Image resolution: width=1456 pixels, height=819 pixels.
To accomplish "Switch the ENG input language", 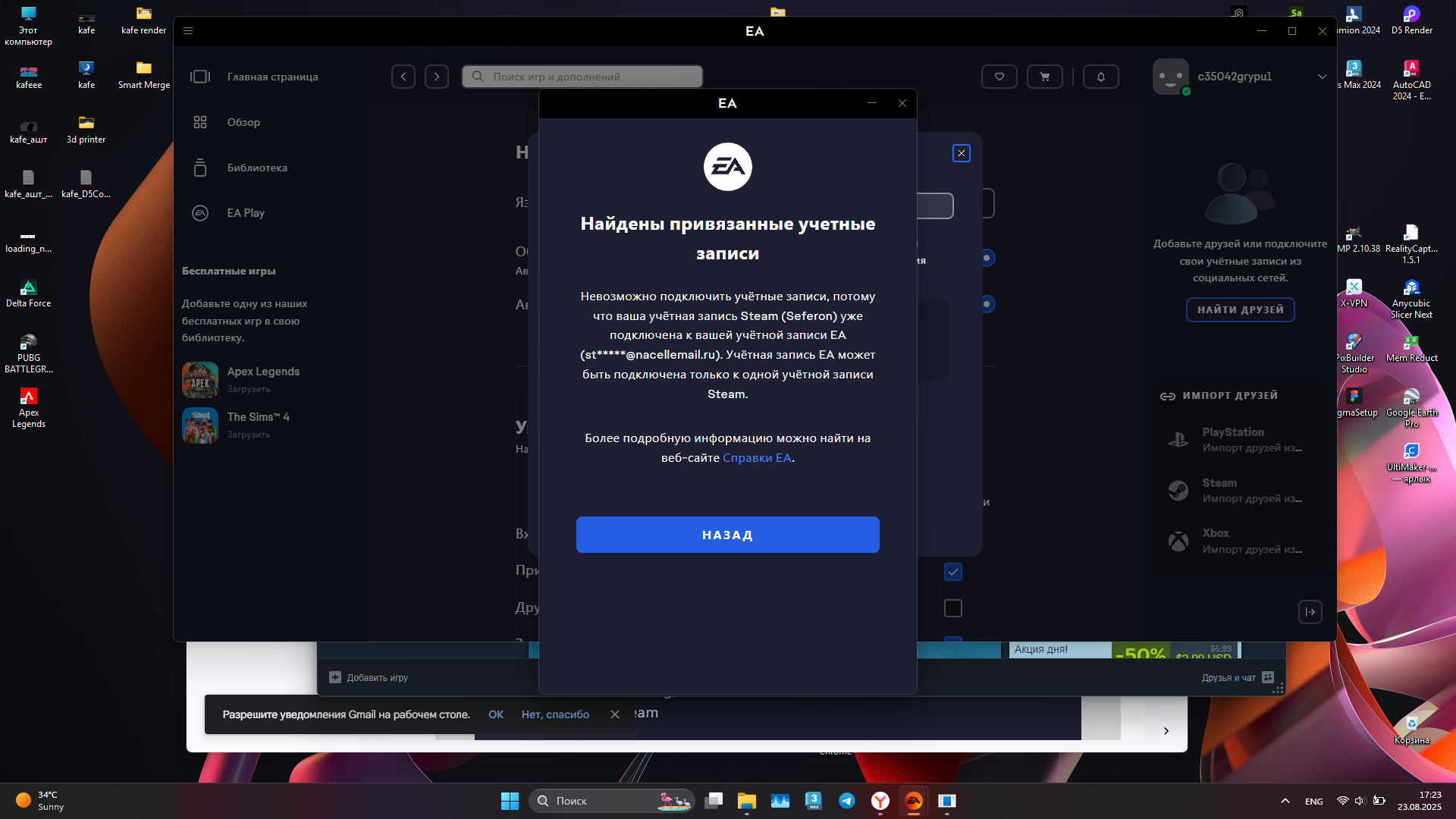I will click(1314, 802).
